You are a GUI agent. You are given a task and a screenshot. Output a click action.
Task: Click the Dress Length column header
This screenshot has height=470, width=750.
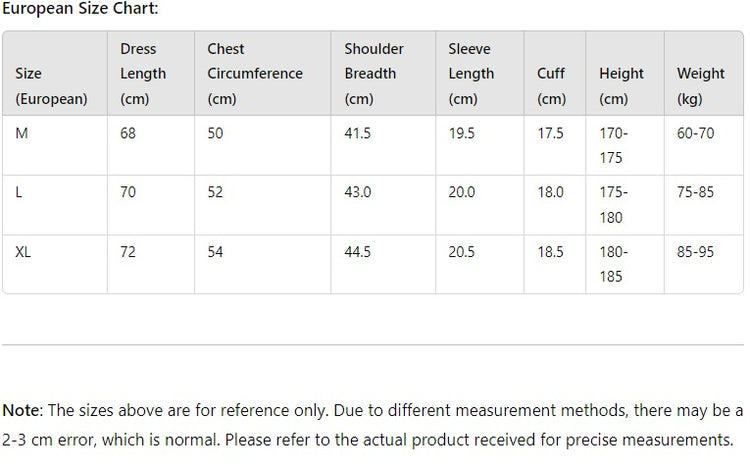(x=143, y=74)
